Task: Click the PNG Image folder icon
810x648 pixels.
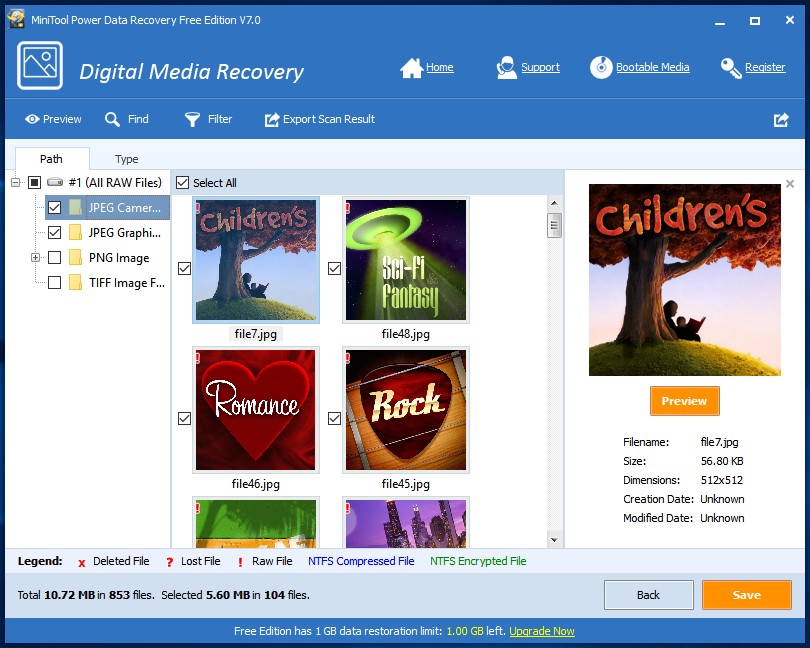Action: click(75, 257)
